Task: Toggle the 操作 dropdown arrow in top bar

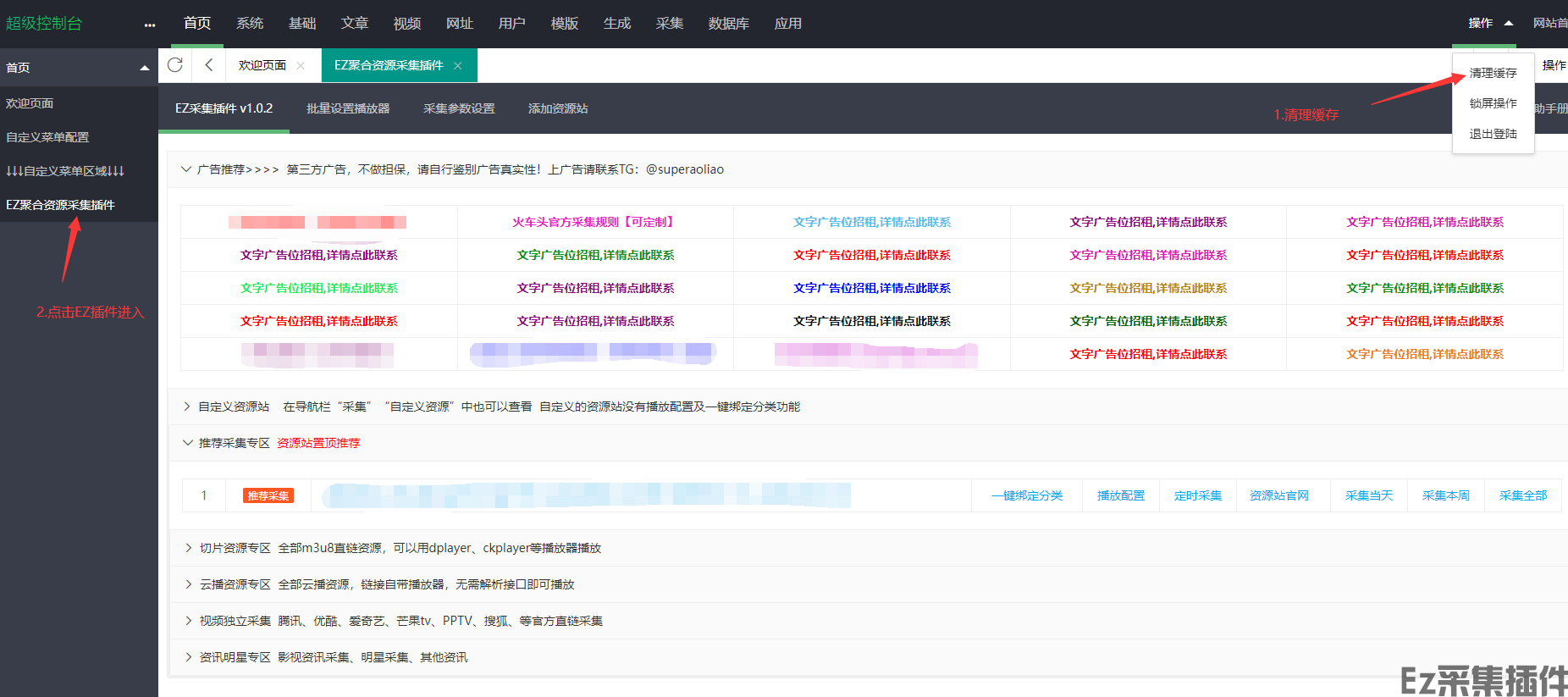Action: (x=1509, y=23)
